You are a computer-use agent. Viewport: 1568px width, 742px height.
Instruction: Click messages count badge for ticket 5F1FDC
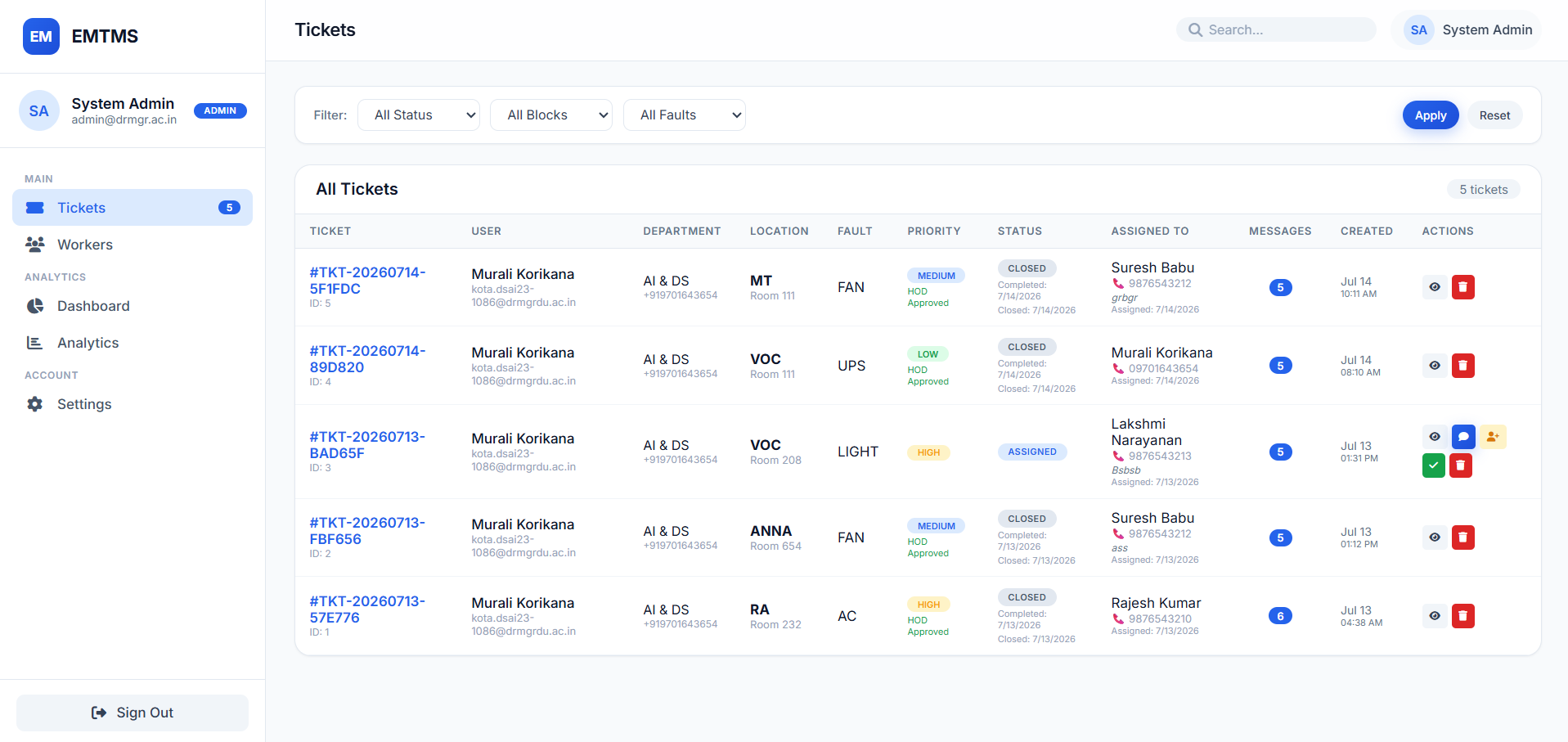coord(1280,287)
